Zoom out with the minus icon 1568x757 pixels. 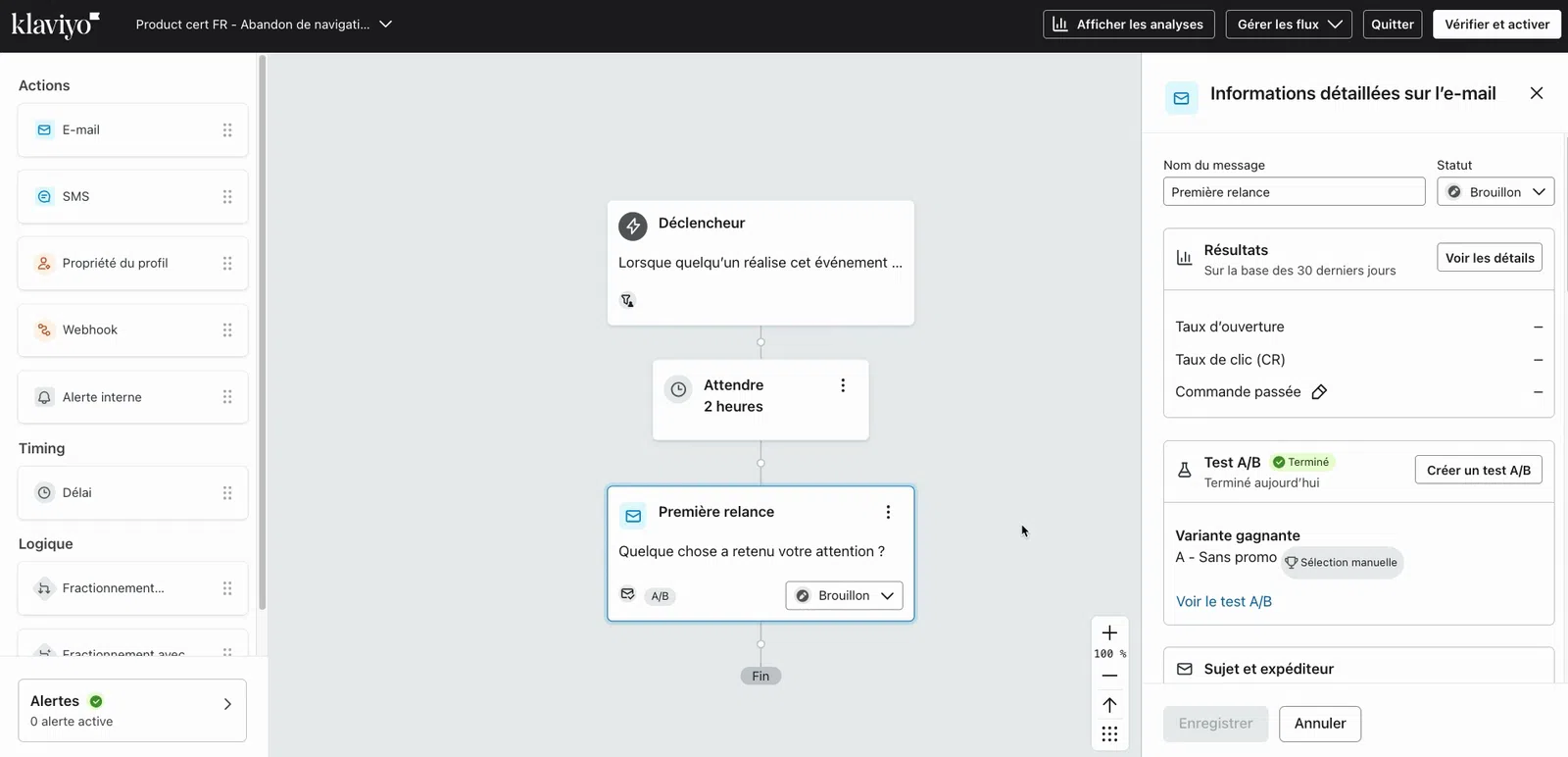tap(1109, 676)
